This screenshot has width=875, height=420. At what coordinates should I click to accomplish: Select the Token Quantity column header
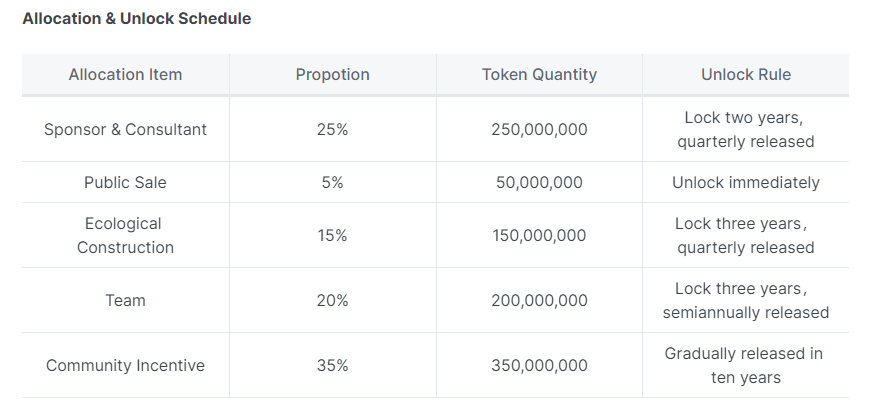tap(539, 75)
